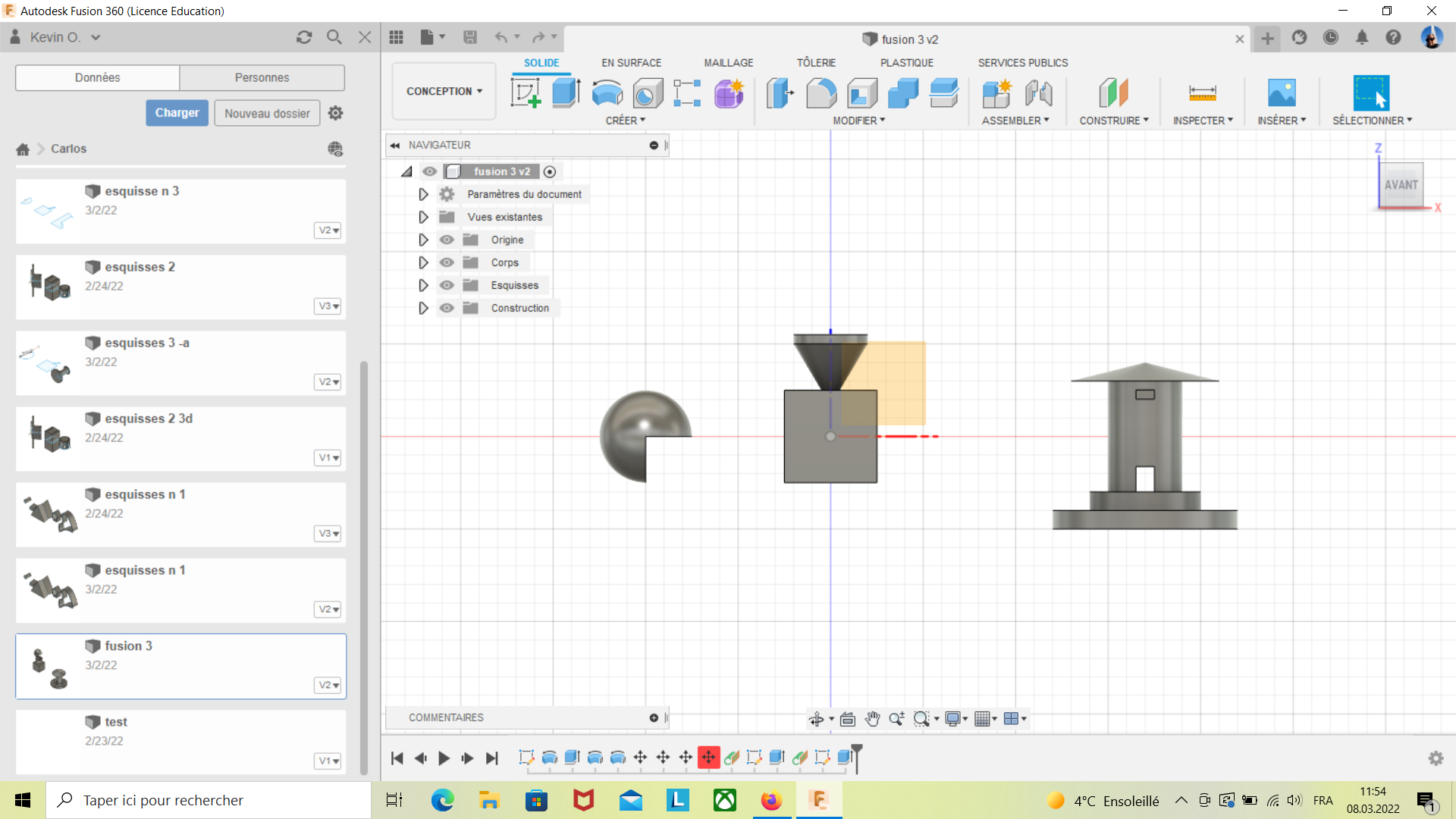This screenshot has width=1456, height=819.
Task: Hide the Esquisses folder with eye icon
Action: 447,285
